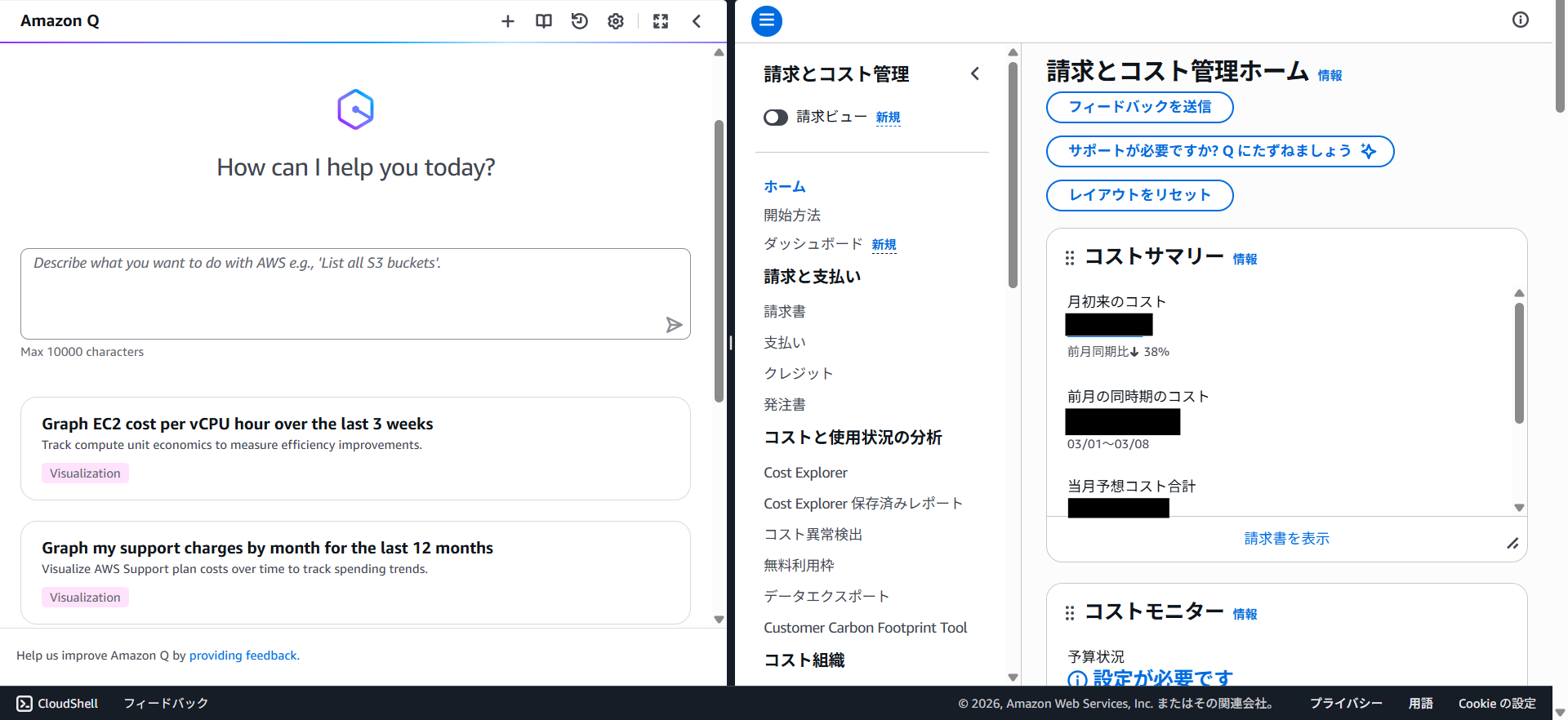1568x720 pixels.
Task: Click the info icon beside 設定が必要です
Action: [1077, 679]
